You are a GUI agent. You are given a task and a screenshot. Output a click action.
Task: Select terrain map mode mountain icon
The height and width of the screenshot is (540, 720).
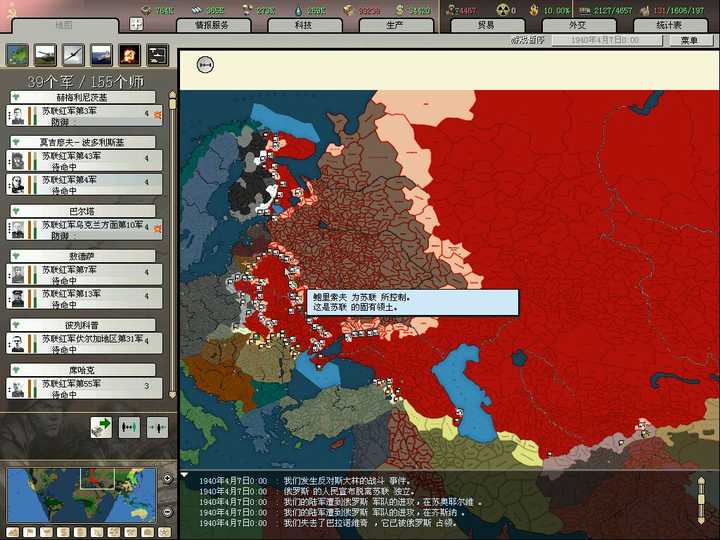pos(13,532)
